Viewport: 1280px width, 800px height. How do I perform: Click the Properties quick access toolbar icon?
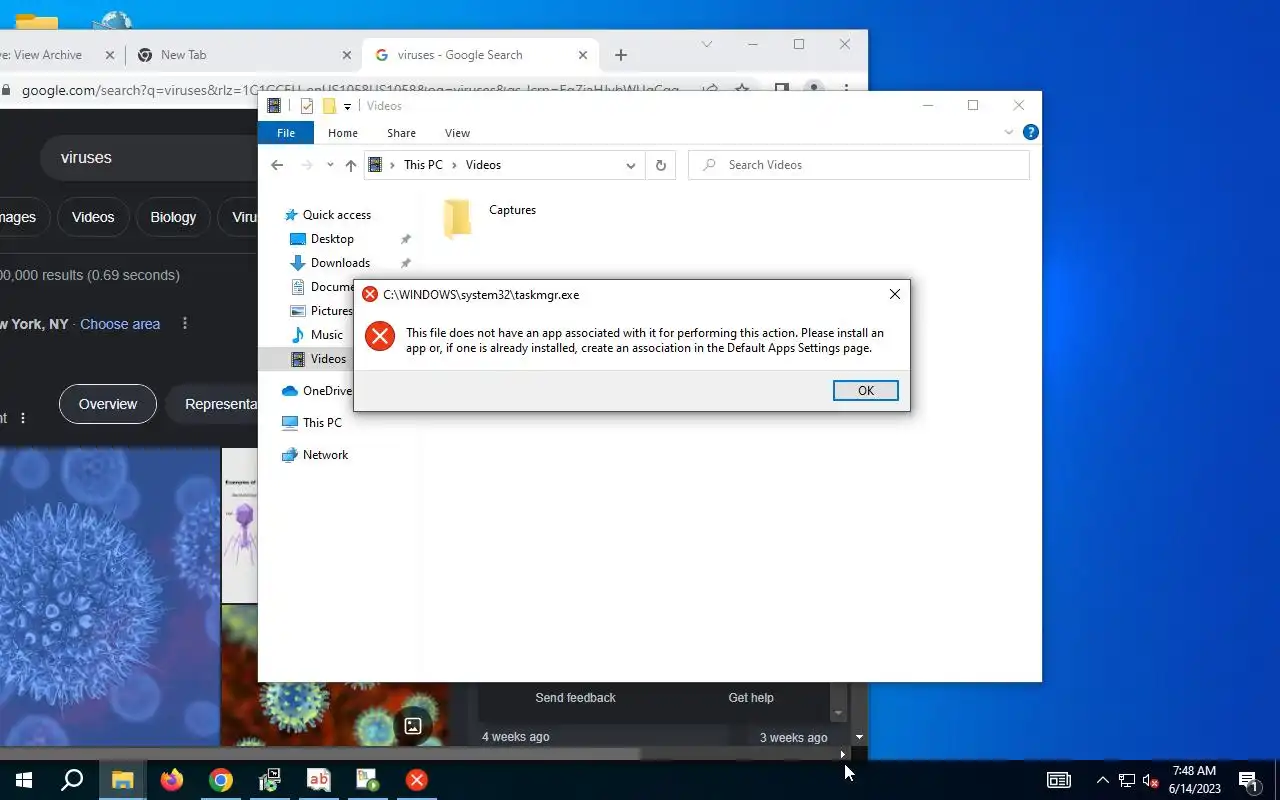click(x=307, y=106)
